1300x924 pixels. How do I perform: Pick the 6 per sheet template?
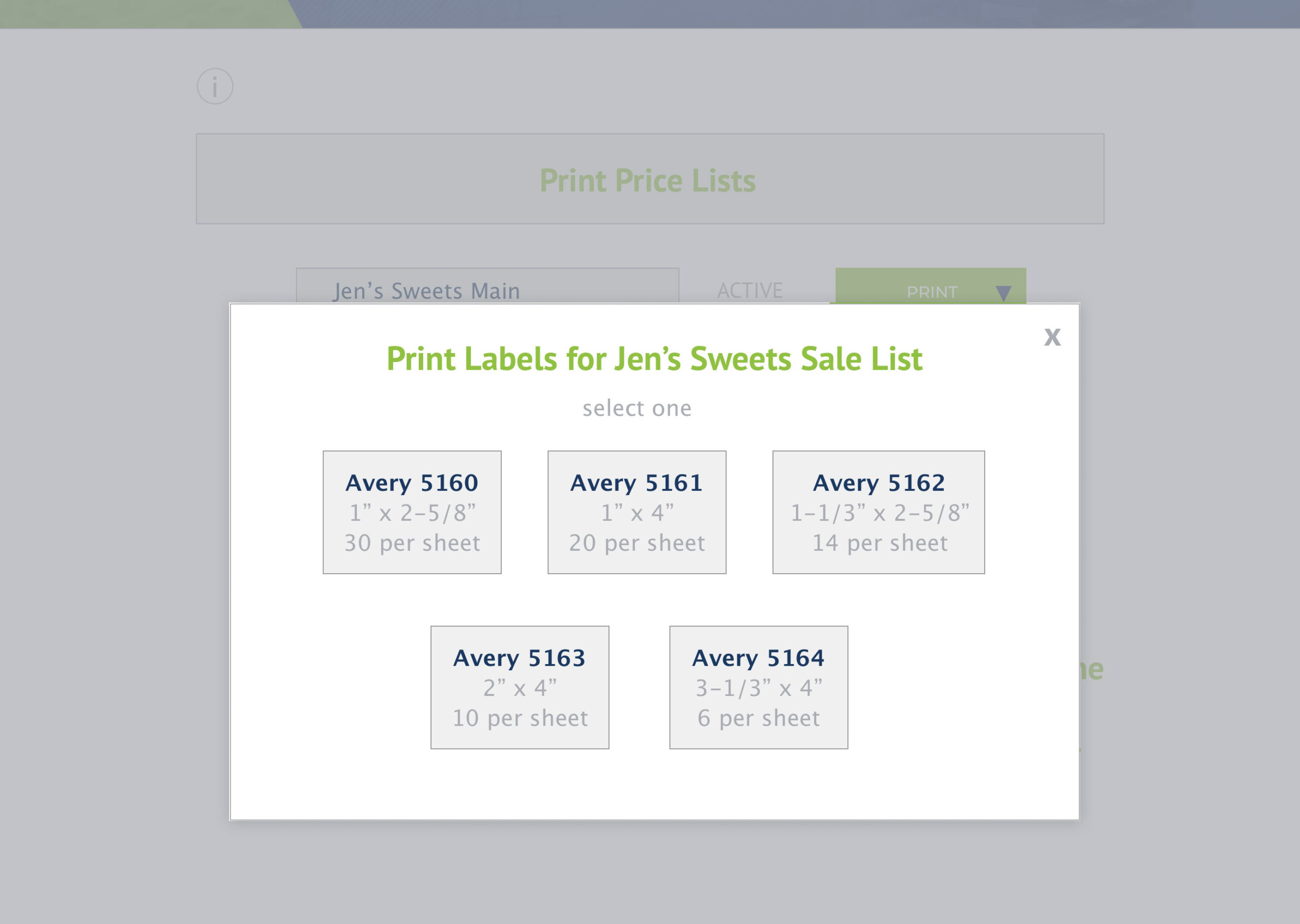click(758, 718)
